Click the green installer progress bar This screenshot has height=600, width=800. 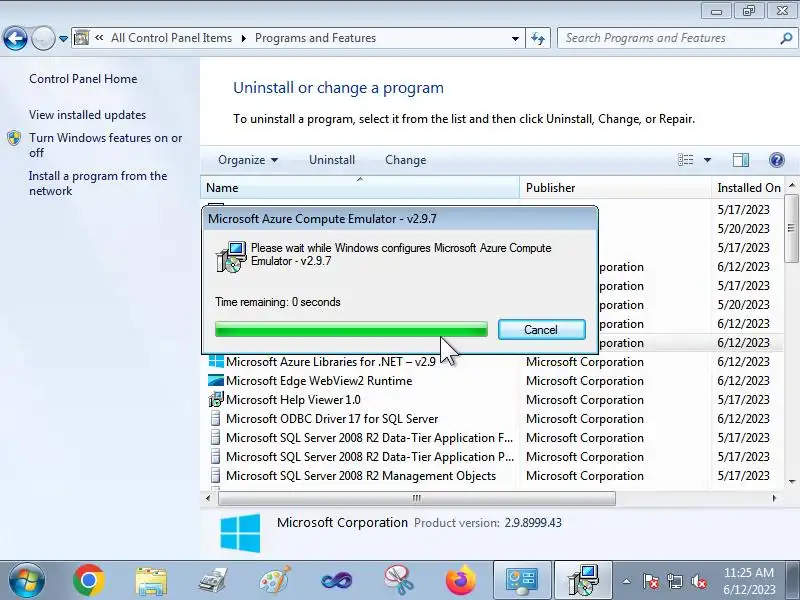(x=351, y=330)
